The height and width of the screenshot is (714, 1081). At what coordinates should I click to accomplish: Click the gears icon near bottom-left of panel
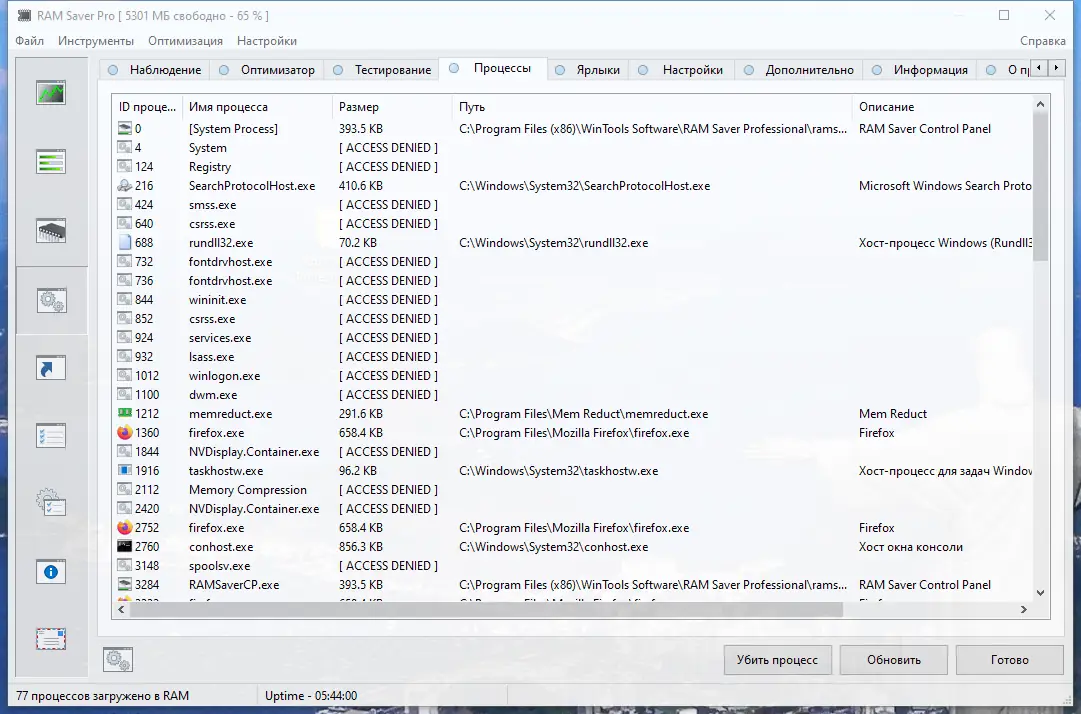[118, 659]
